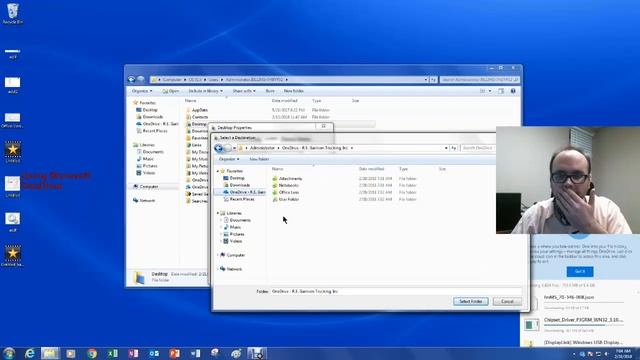Select Downloads in background Explorer sidebar
This screenshot has width=640, height=360.
point(153,117)
